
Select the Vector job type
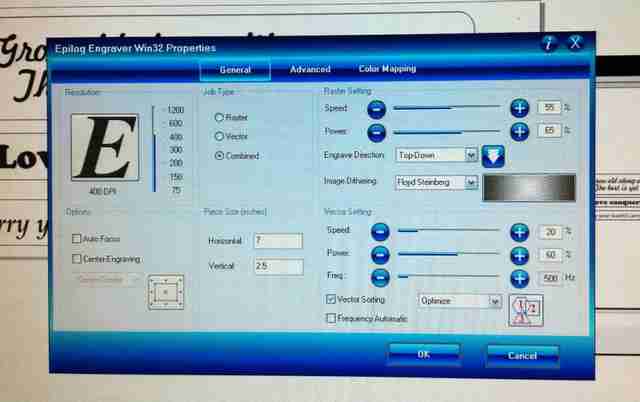click(219, 136)
